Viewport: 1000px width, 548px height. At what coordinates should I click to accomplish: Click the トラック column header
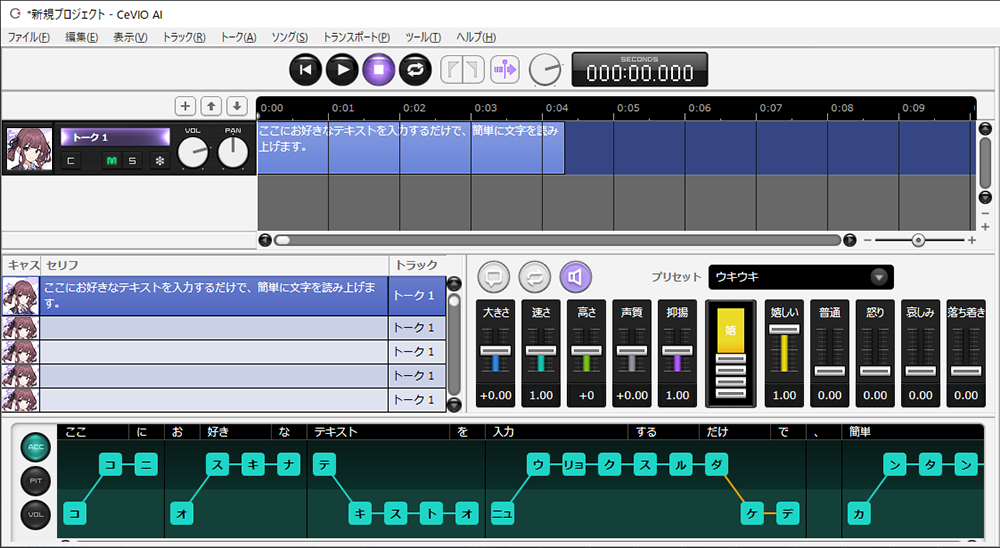coord(416,265)
